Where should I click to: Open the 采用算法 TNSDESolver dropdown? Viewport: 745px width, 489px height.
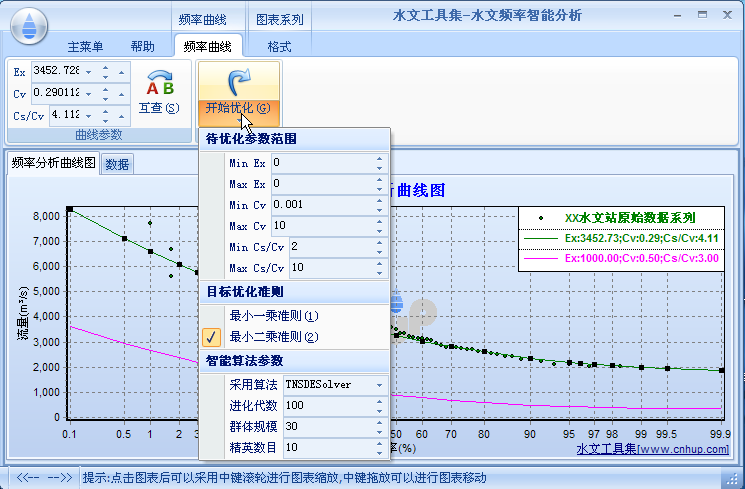(379, 384)
